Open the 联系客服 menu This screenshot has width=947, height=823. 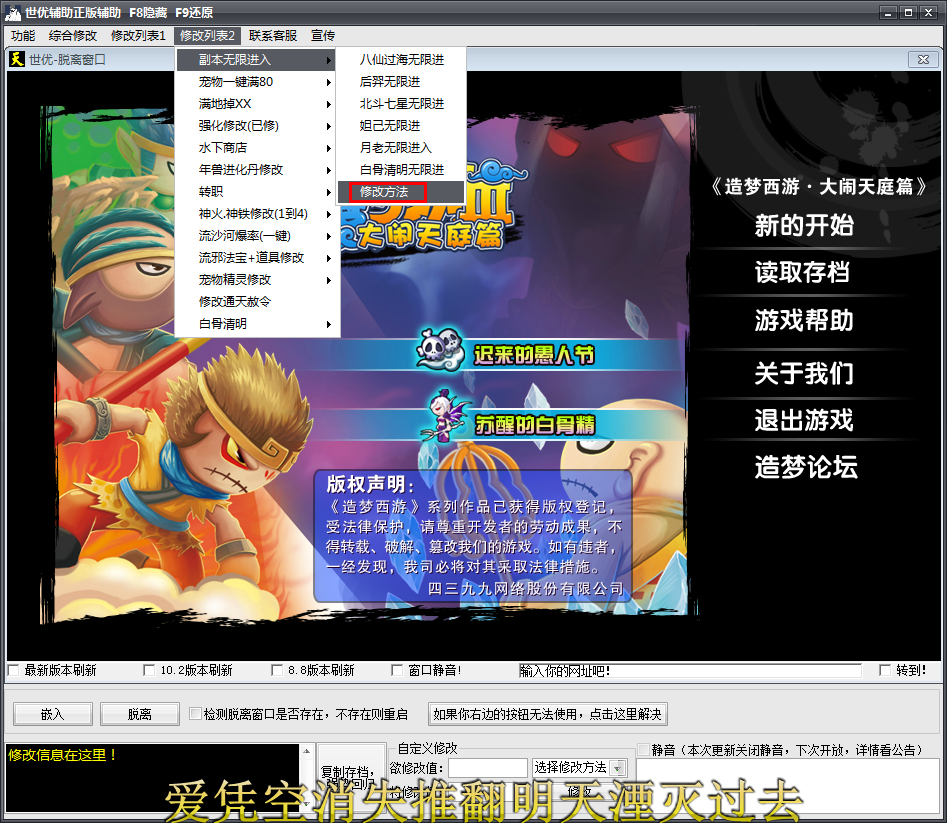(273, 36)
